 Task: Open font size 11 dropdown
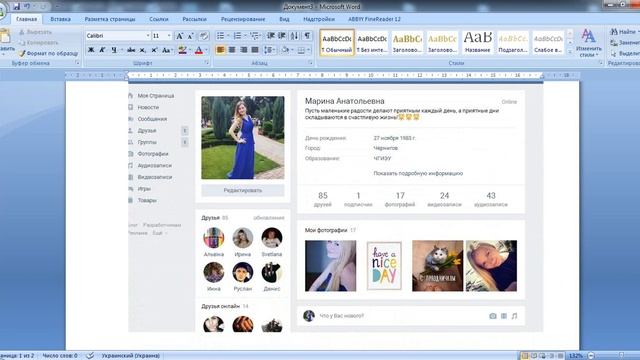pos(169,36)
